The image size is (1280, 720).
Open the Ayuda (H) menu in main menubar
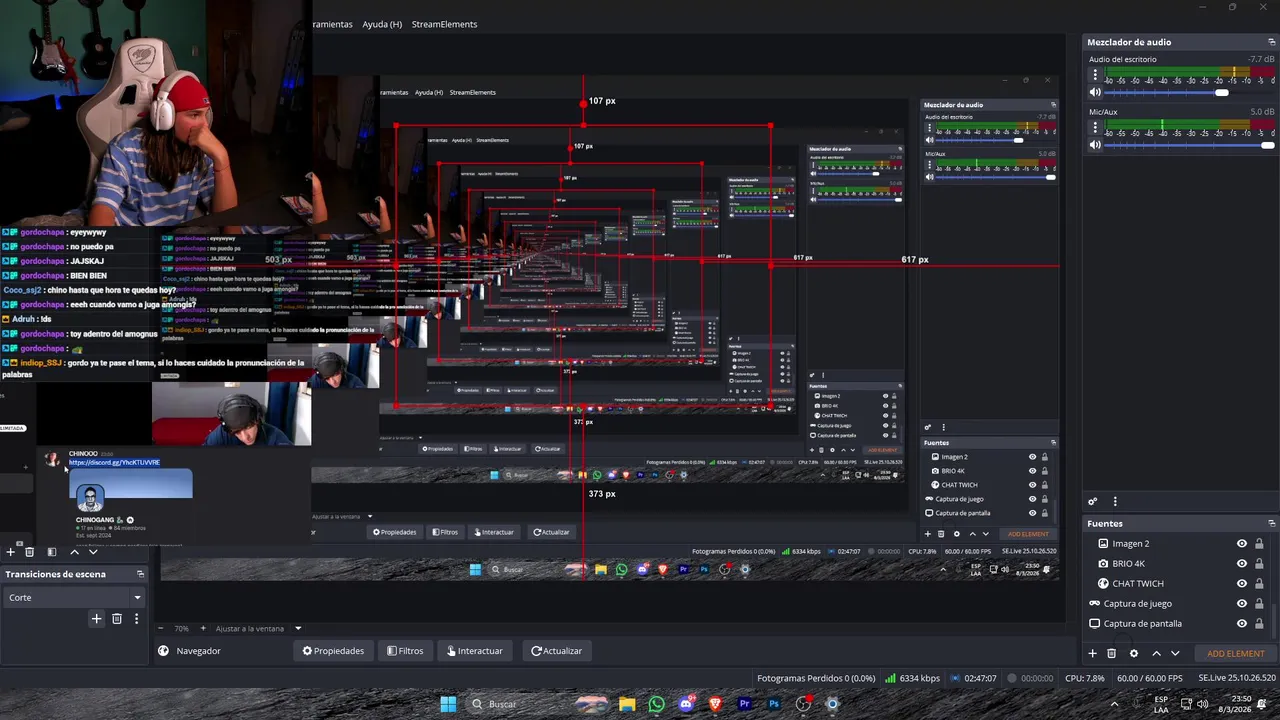pyautogui.click(x=382, y=24)
